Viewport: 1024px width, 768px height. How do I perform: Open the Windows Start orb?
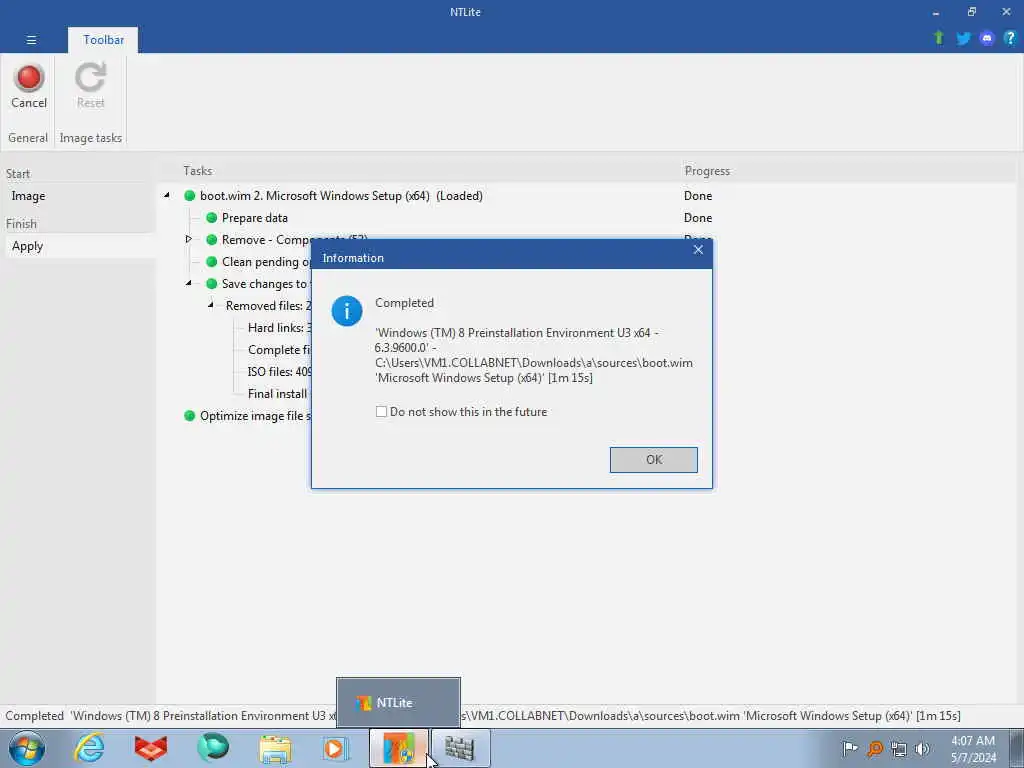[27, 748]
